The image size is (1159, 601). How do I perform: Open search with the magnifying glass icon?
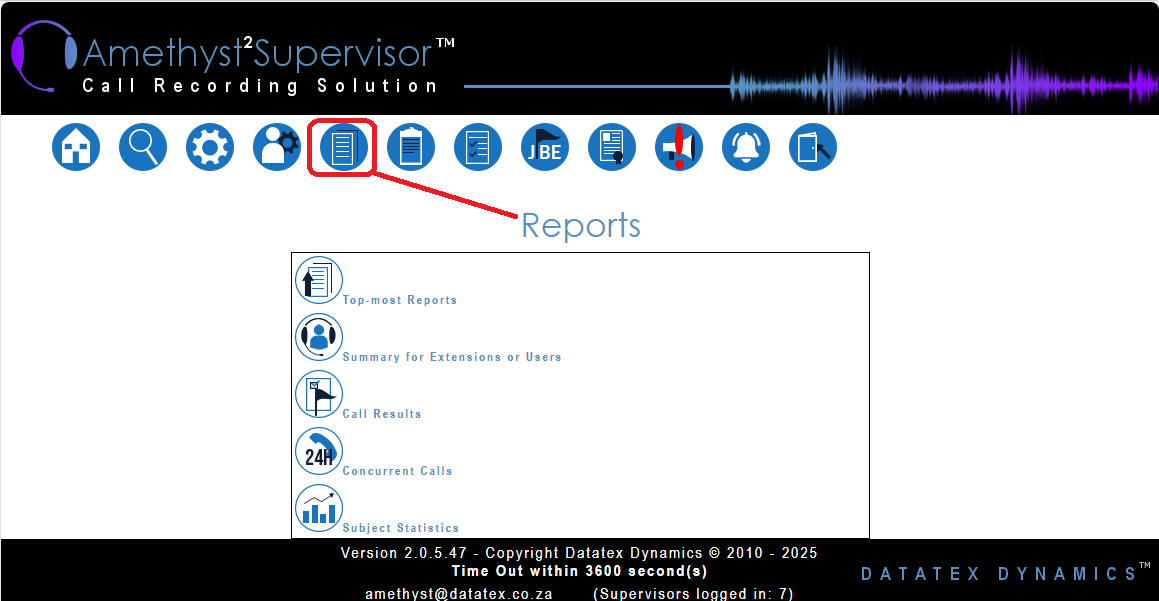(143, 148)
